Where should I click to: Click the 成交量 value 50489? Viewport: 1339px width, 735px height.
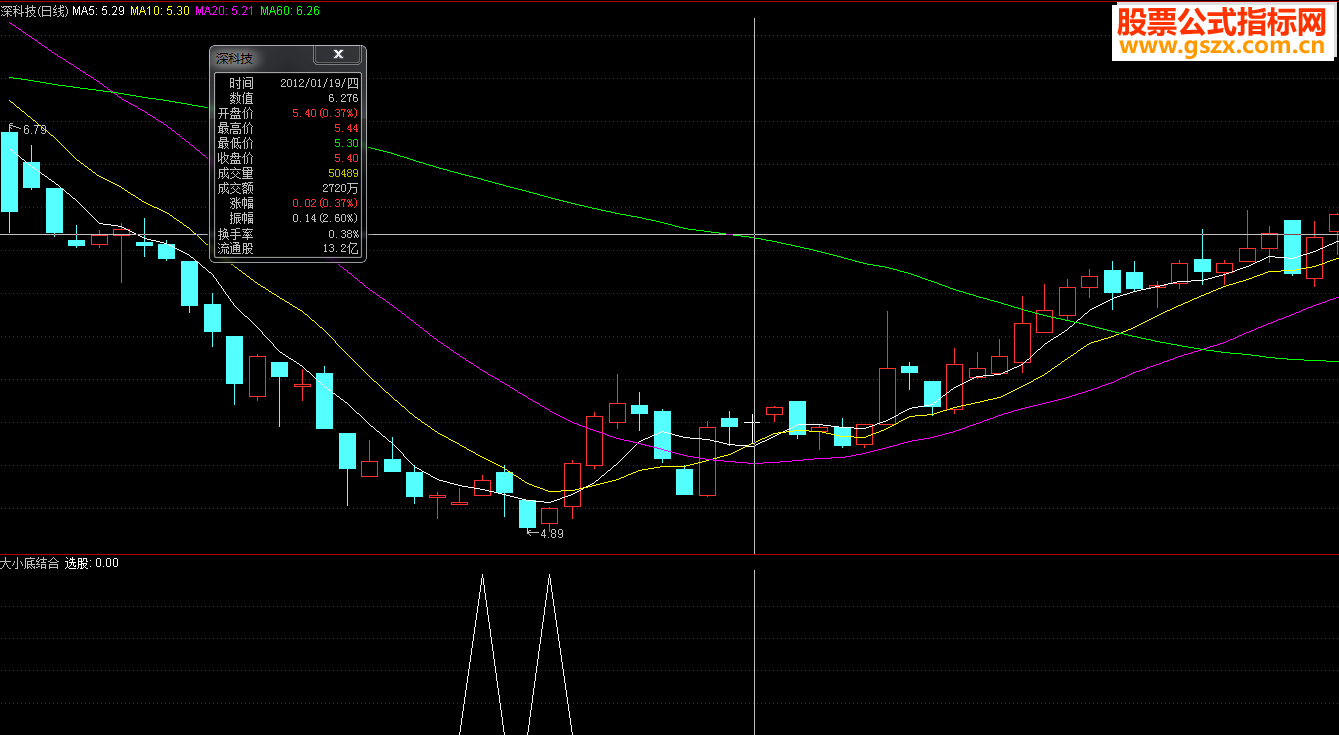click(x=343, y=173)
